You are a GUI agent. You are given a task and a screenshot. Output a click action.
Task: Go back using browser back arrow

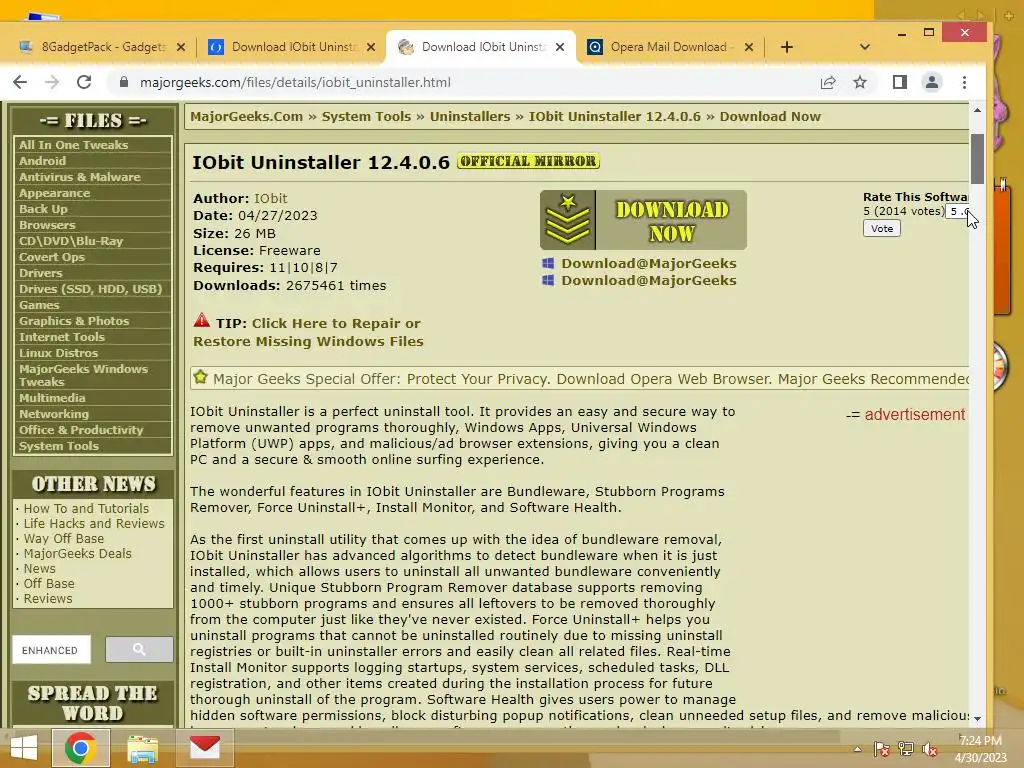point(20,82)
